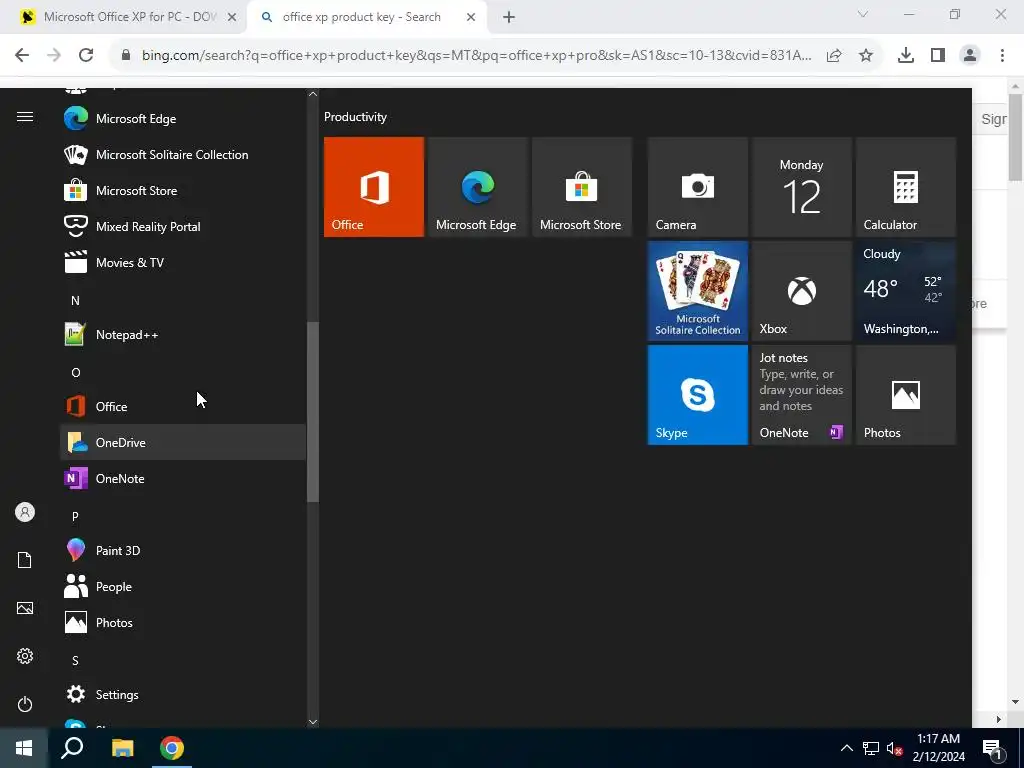The image size is (1024, 768).
Task: Click the Power button in Start sidebar
Action: pyautogui.click(x=25, y=704)
